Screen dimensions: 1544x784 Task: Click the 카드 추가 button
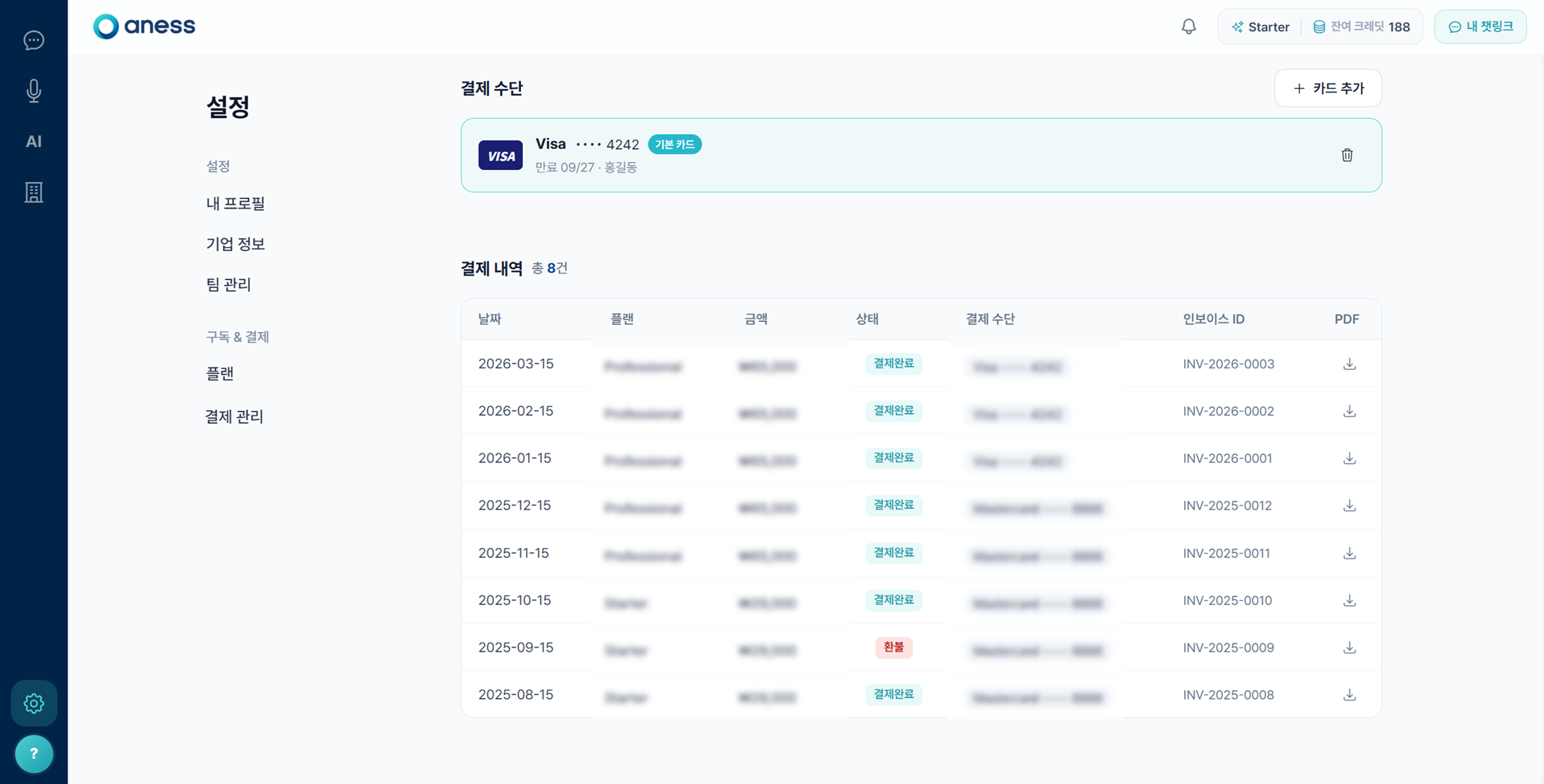1327,88
